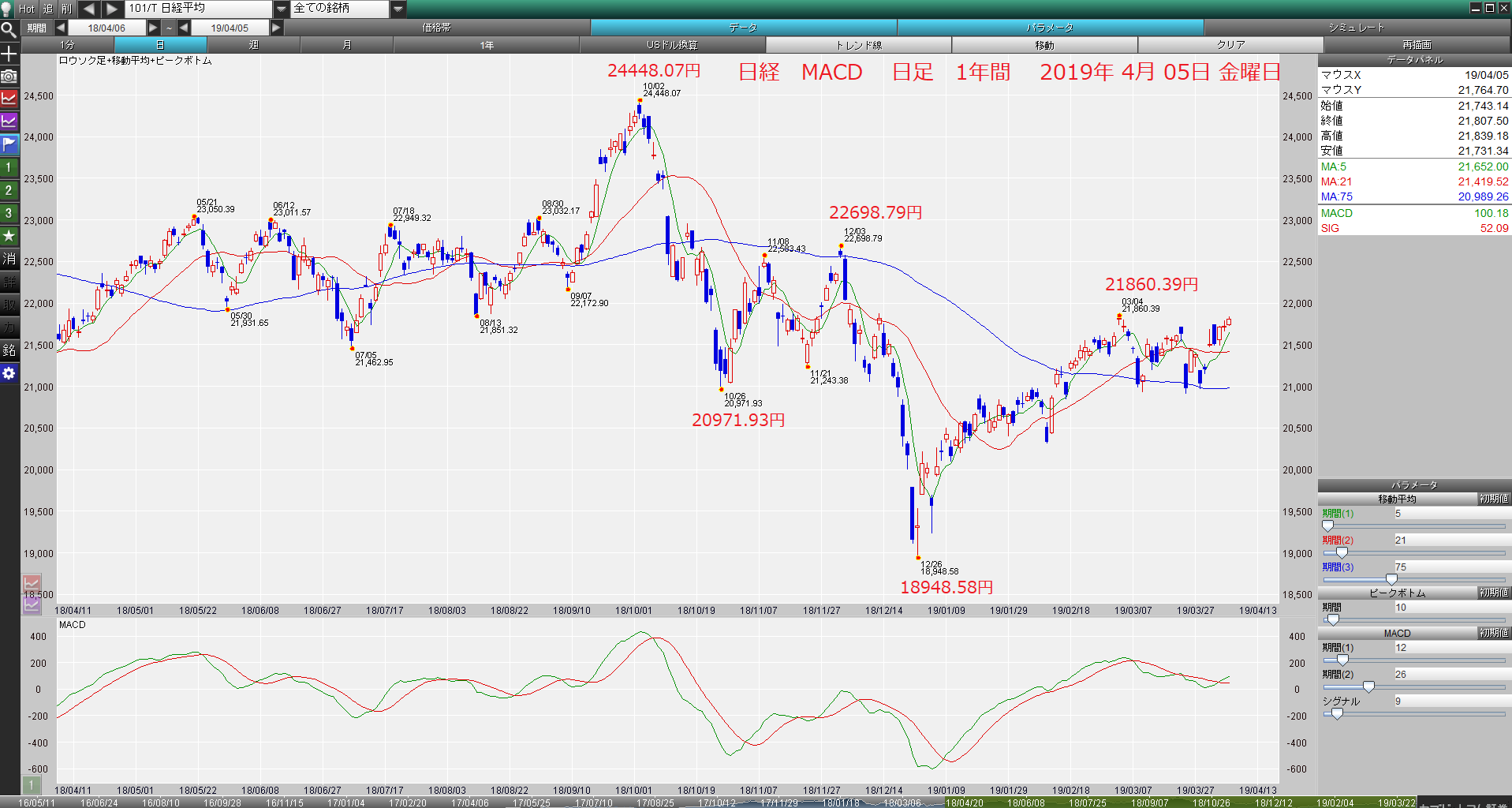Viewport: 1512px width, 808px height.
Task: Go to previous symbol with left arrow
Action: click(88, 9)
